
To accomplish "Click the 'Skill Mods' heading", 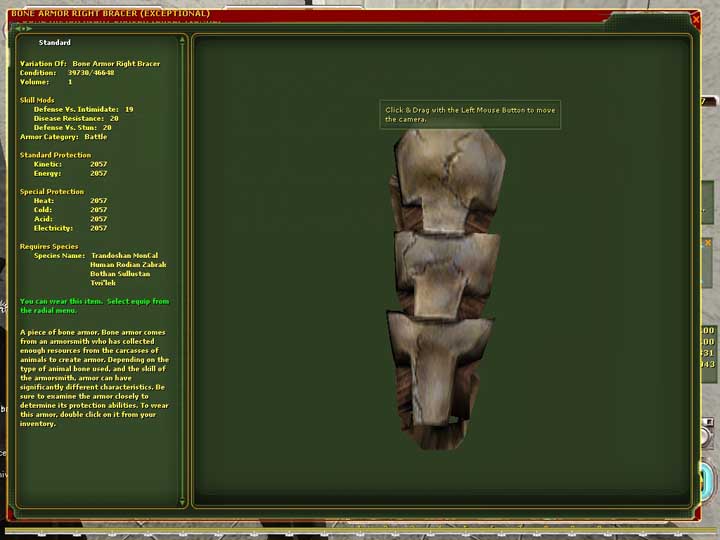I will [37, 100].
